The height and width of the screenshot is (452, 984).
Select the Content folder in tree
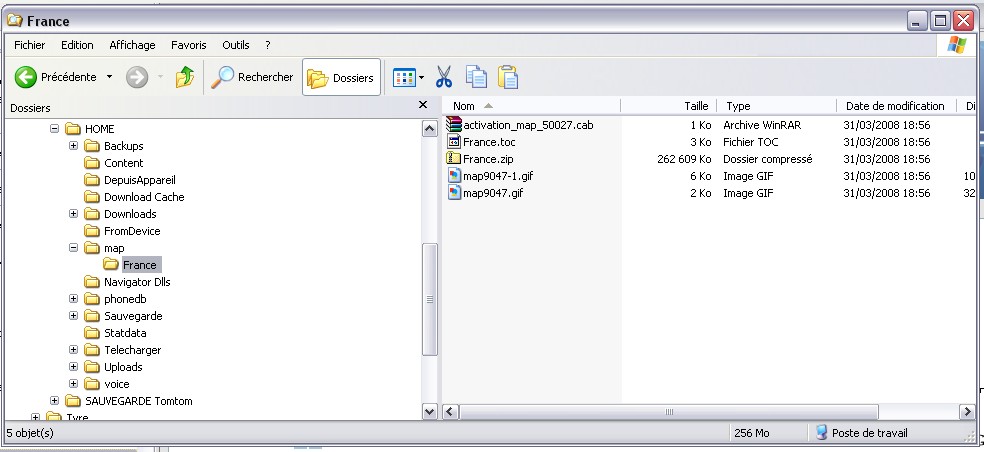[124, 163]
